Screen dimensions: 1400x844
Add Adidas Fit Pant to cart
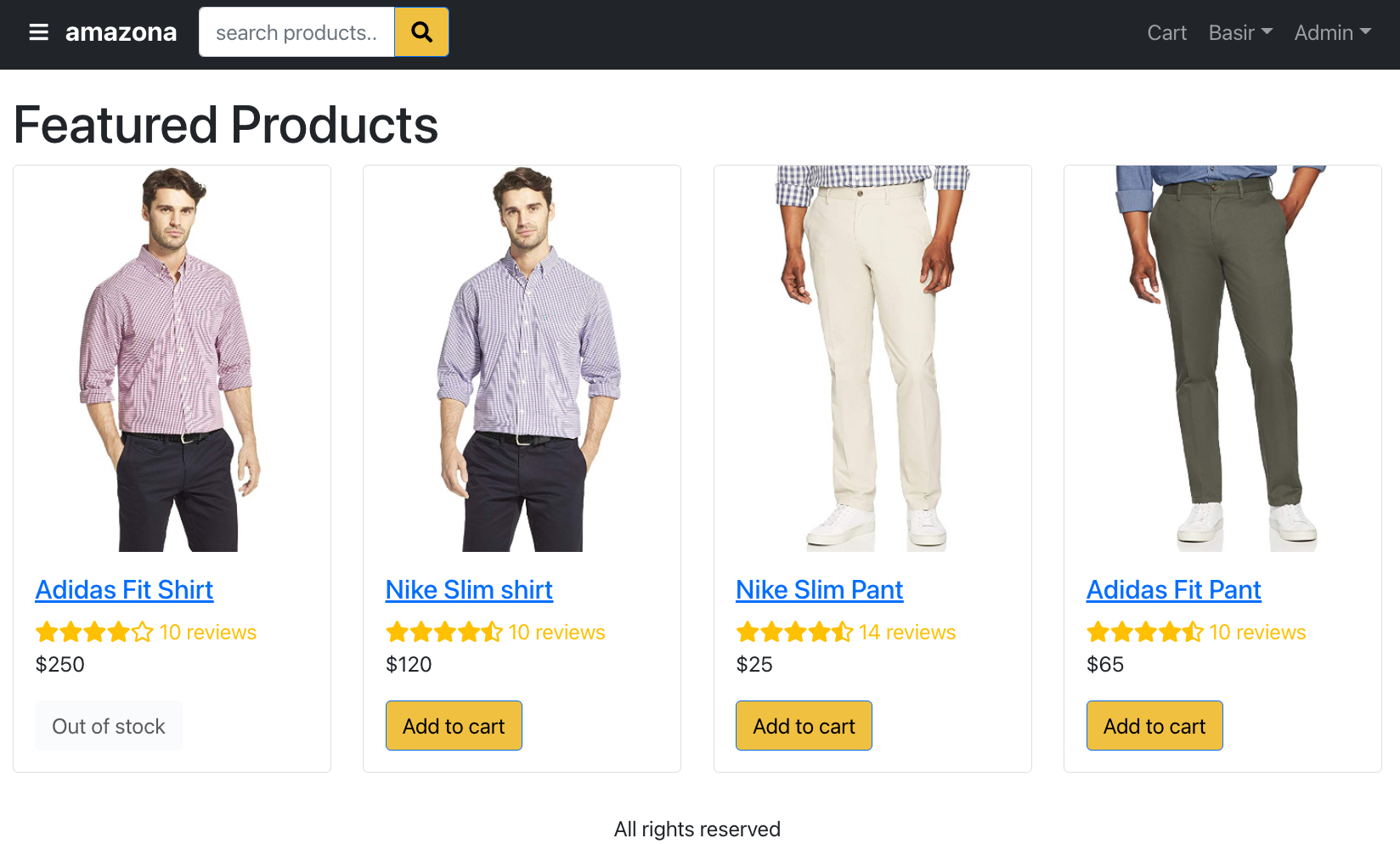tap(1154, 726)
